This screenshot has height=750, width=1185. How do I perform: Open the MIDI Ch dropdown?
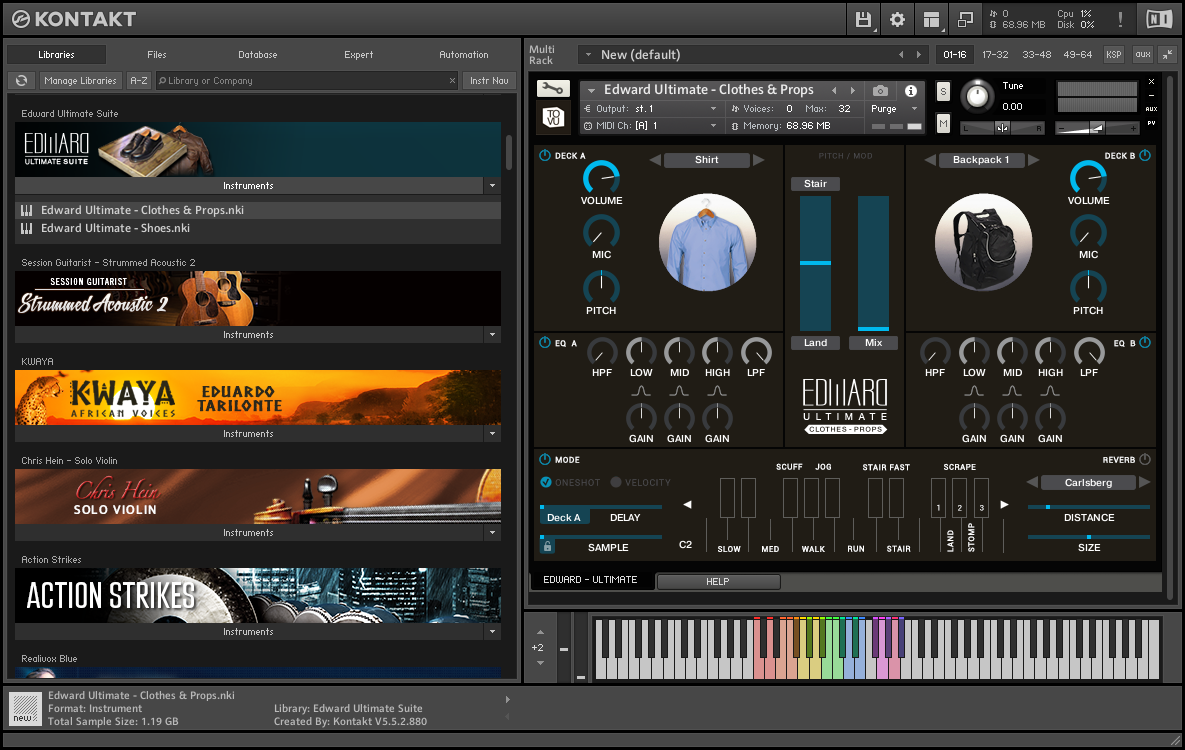tap(713, 126)
